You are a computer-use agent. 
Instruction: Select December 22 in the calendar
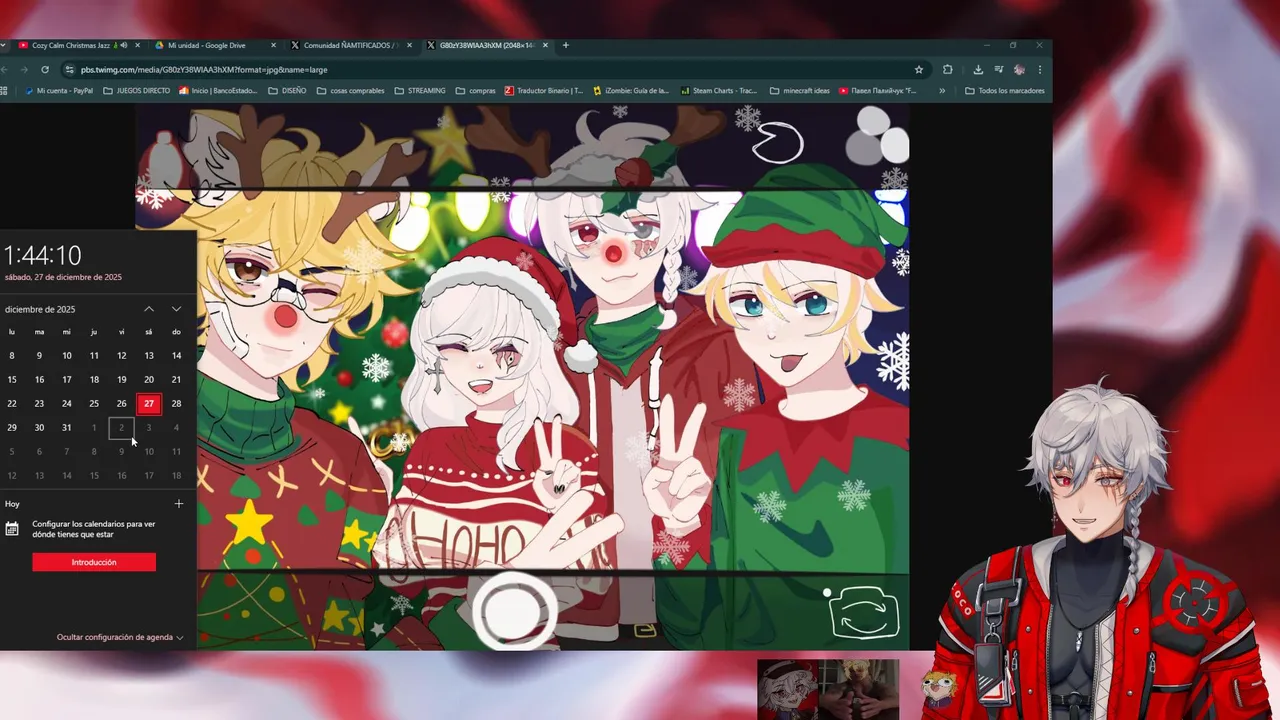point(12,404)
